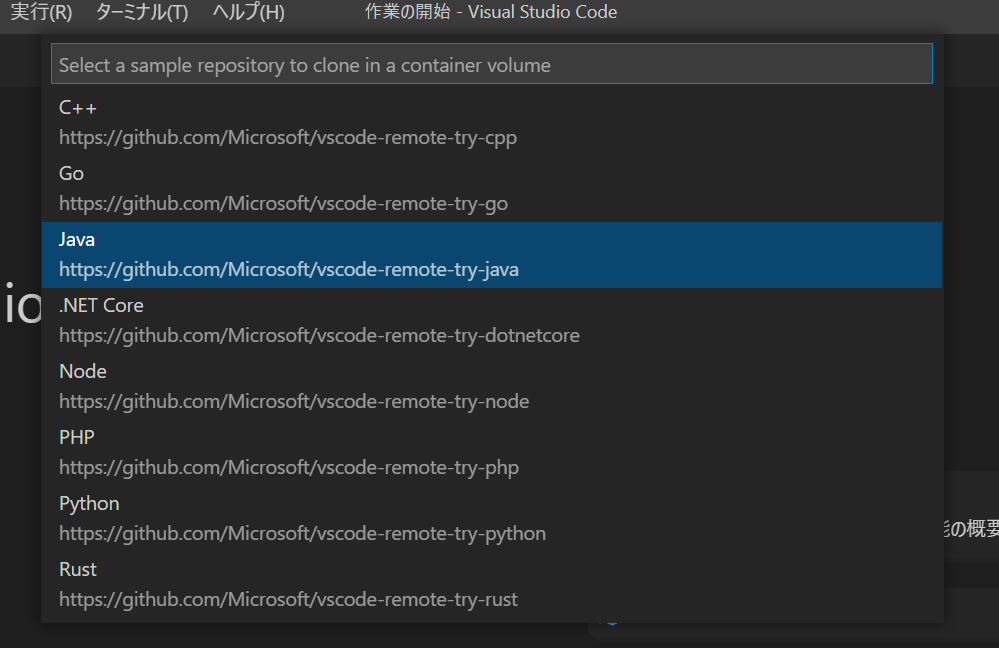This screenshot has width=999, height=648.
Task: Open the ターミナル(T) menu
Action: pyautogui.click(x=142, y=12)
